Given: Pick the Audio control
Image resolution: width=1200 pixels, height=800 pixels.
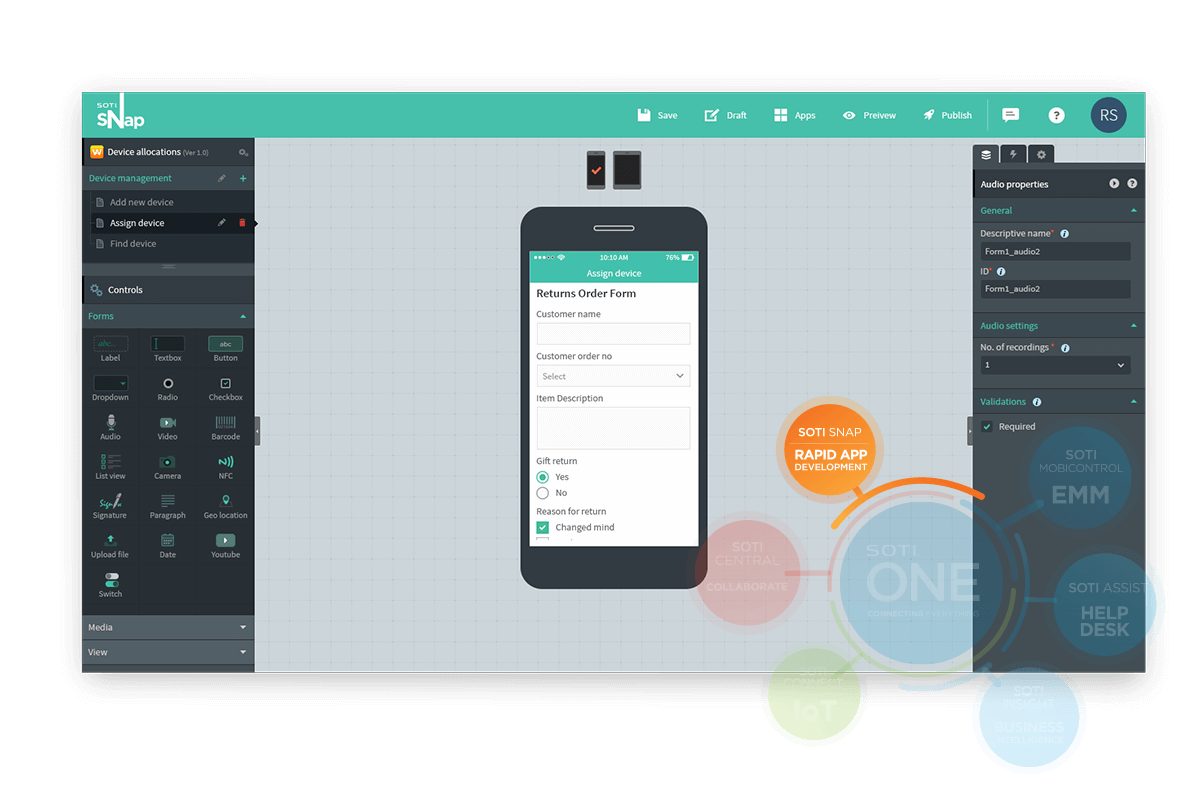Looking at the screenshot, I should pyautogui.click(x=110, y=428).
